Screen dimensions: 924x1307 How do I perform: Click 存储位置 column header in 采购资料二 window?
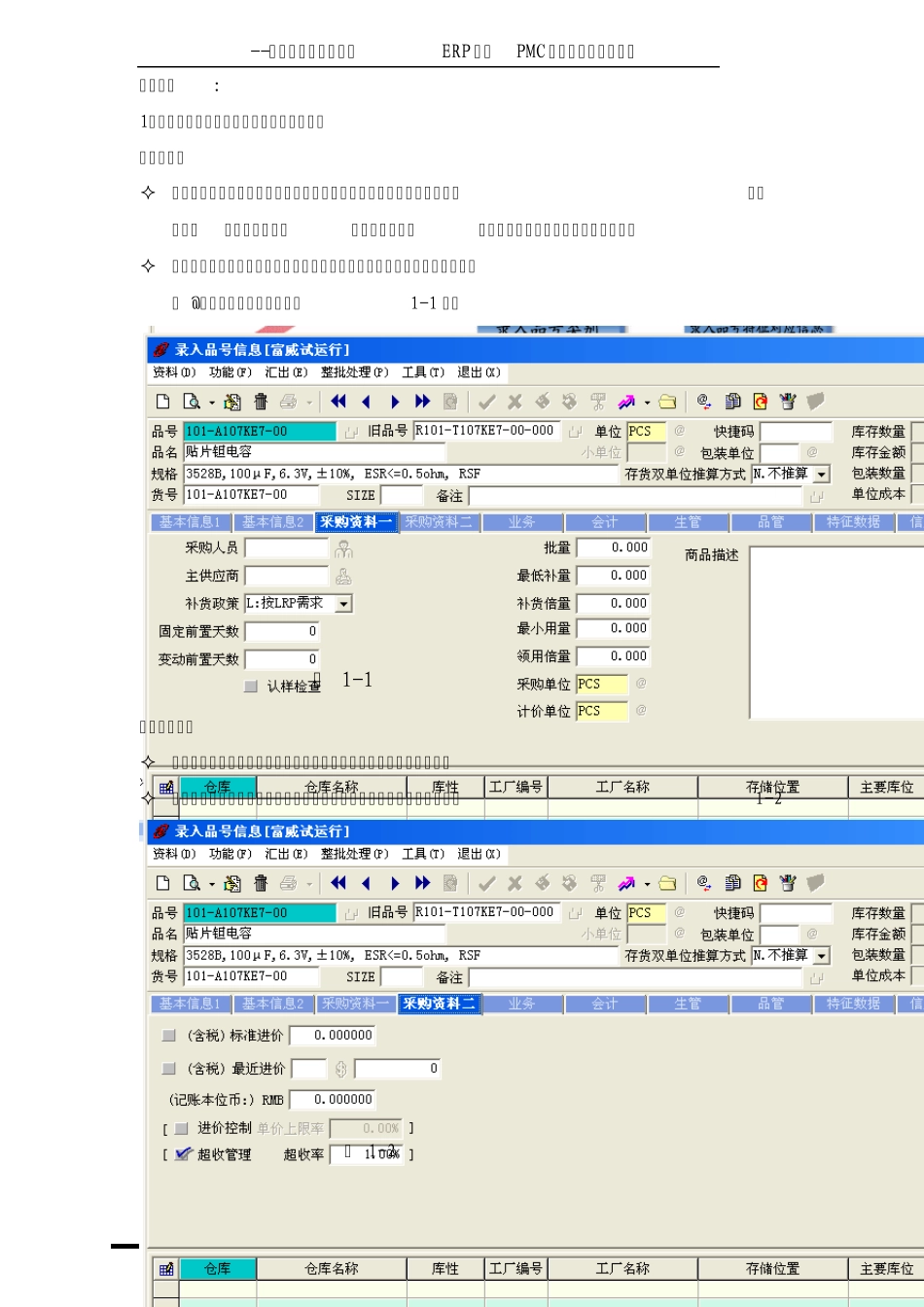[773, 1269]
